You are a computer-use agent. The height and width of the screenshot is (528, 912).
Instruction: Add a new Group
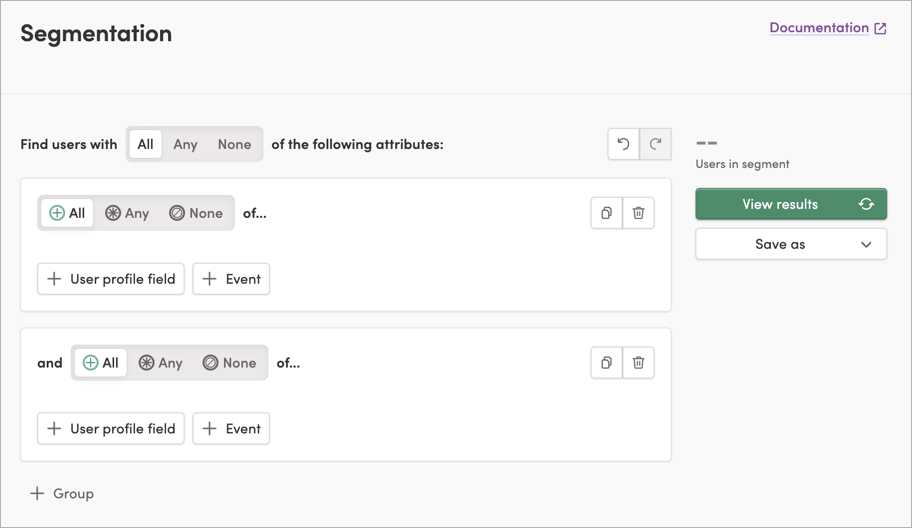(62, 493)
